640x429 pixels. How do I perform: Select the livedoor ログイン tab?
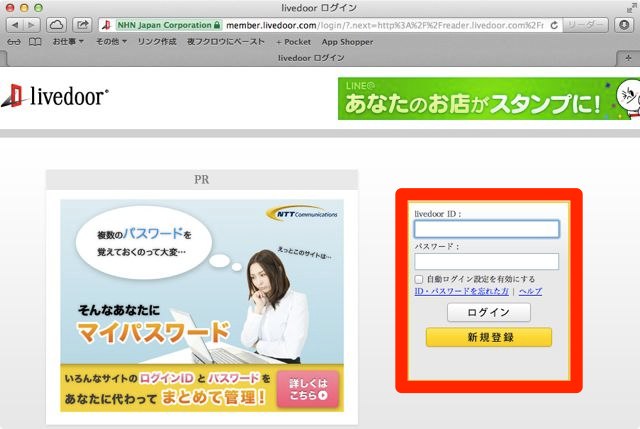click(311, 58)
